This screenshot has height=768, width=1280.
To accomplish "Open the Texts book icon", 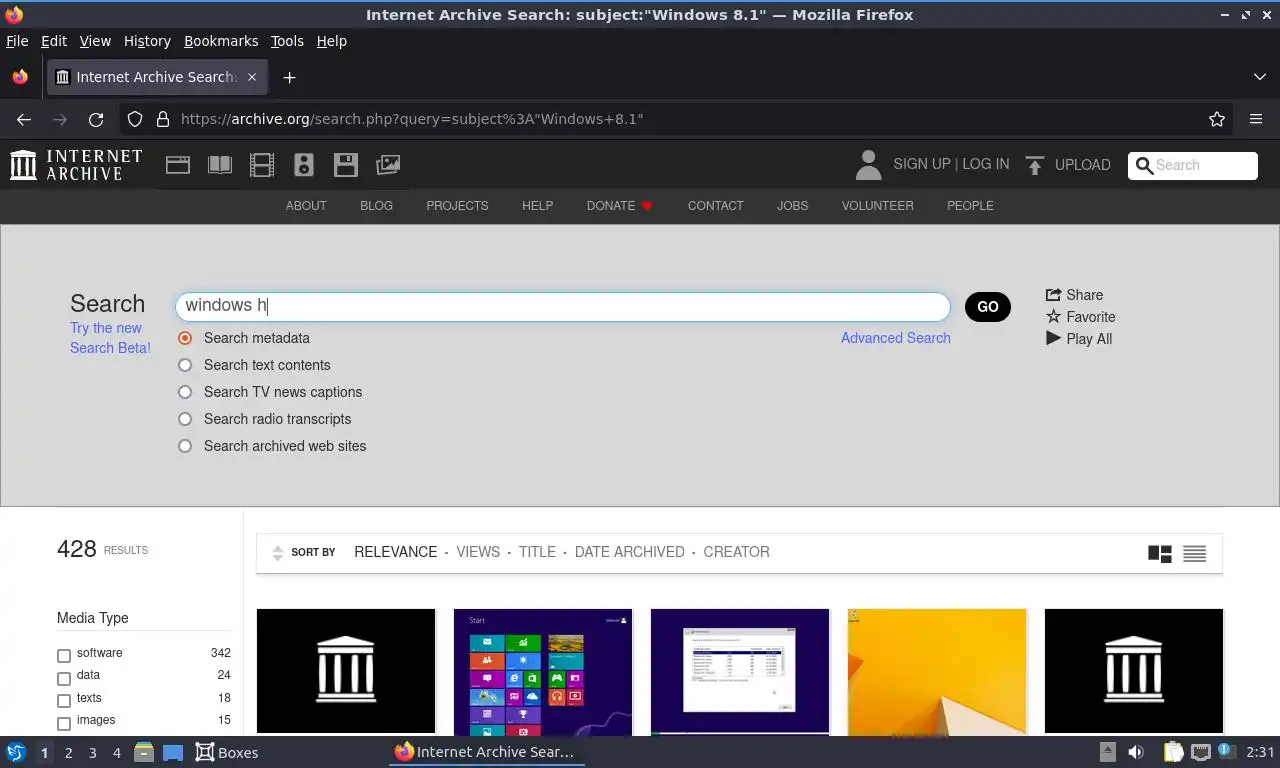I will [x=220, y=165].
